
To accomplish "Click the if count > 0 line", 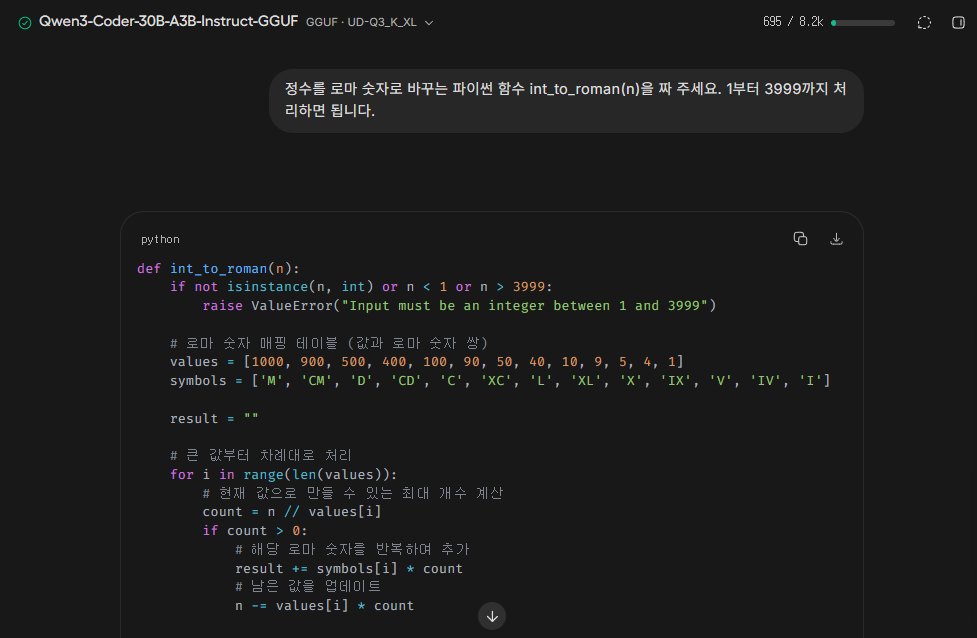I will 254,531.
